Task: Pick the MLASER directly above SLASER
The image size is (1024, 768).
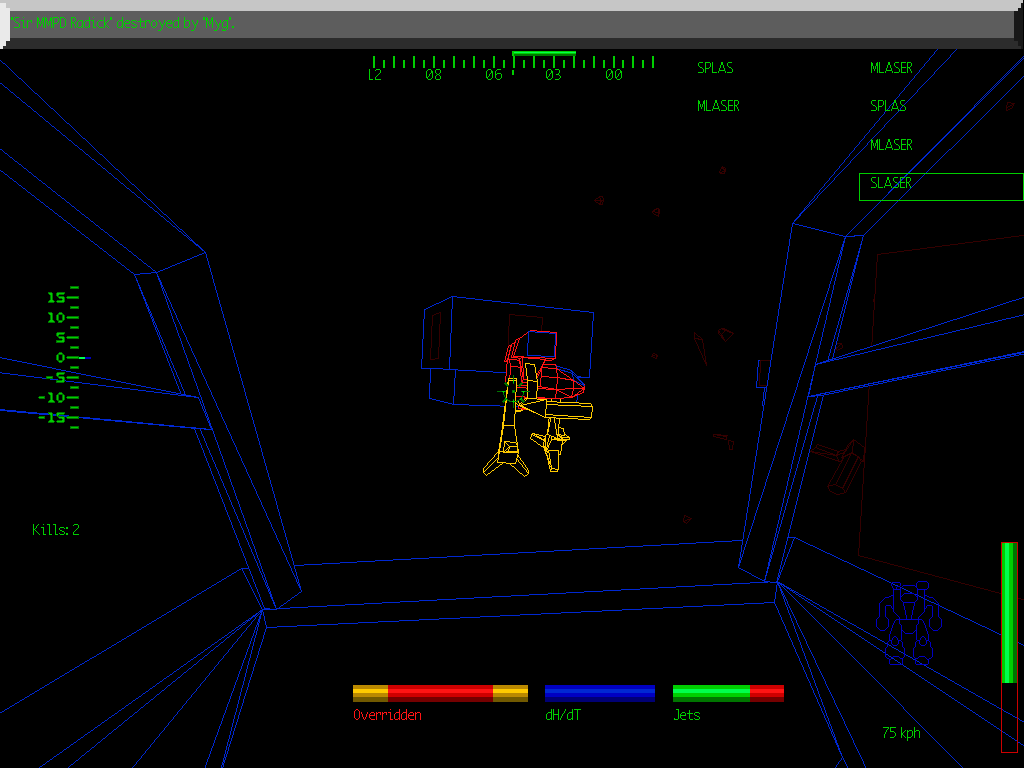Action: pos(891,145)
